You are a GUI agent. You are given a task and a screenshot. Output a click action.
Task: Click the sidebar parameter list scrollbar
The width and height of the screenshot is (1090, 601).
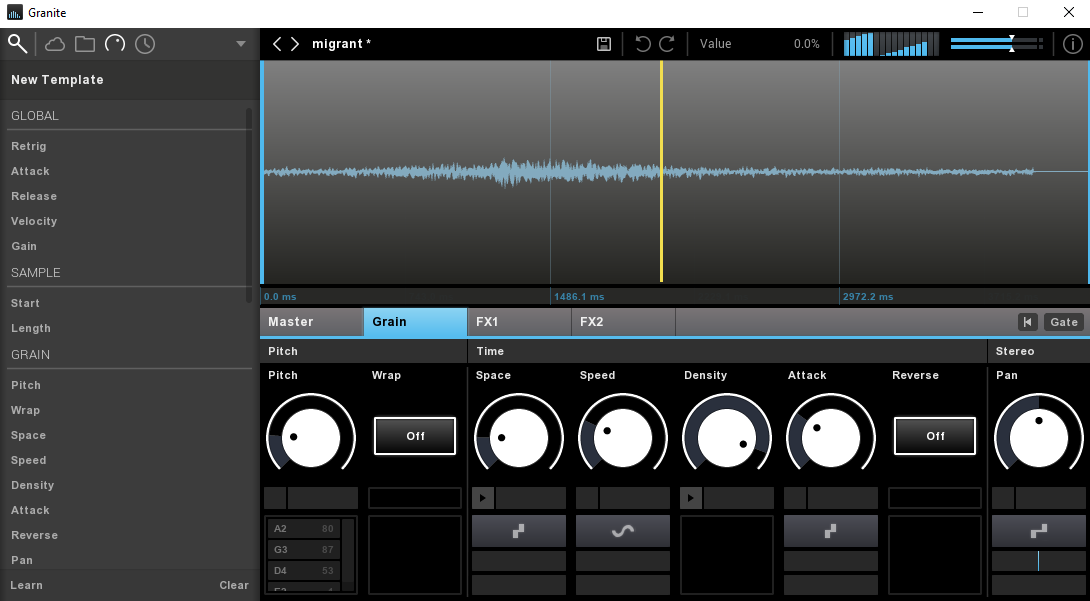[x=249, y=205]
